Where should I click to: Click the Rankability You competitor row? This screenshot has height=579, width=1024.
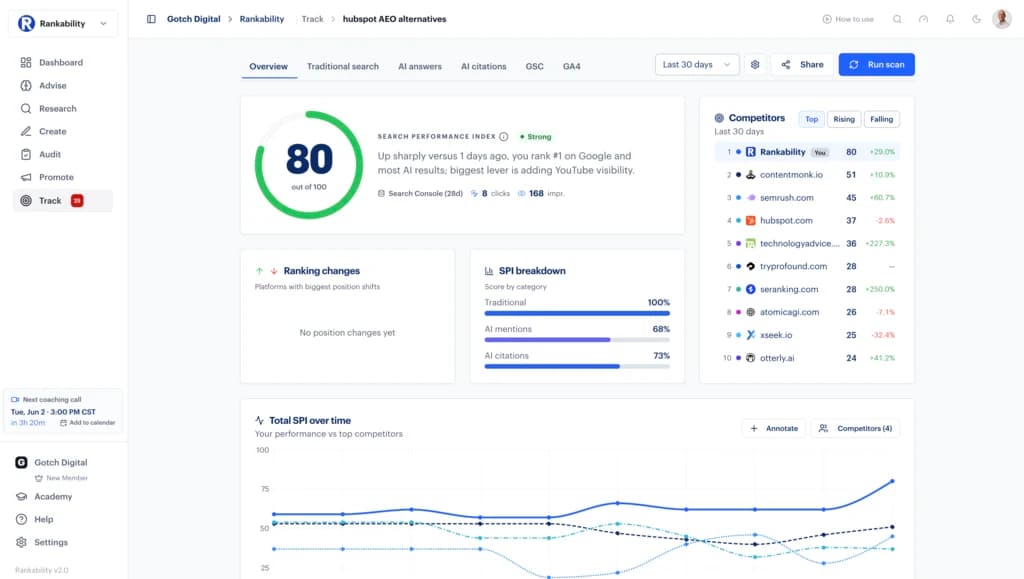(807, 152)
